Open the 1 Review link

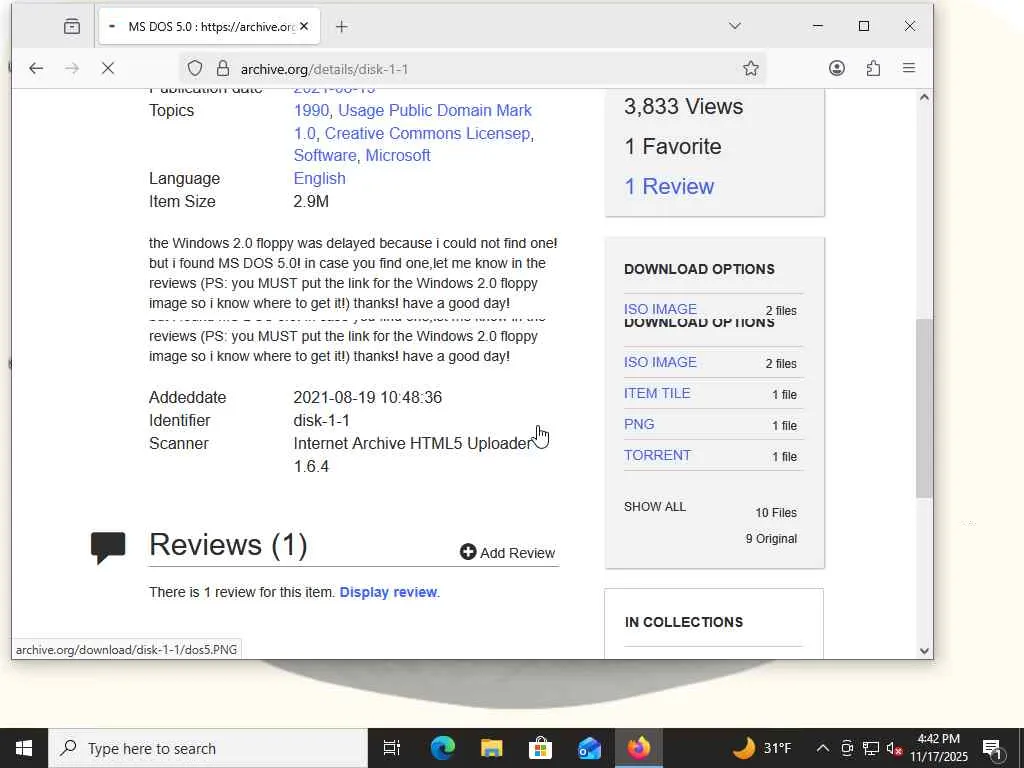point(669,186)
